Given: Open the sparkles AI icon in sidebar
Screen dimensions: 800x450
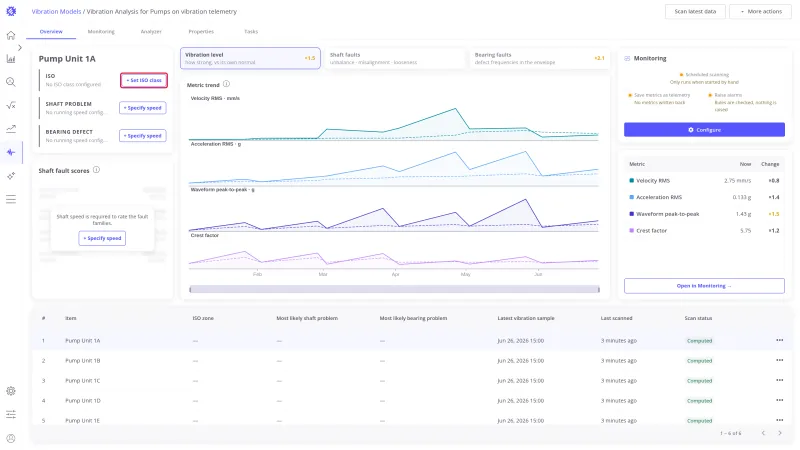Looking at the screenshot, I should [x=11, y=176].
